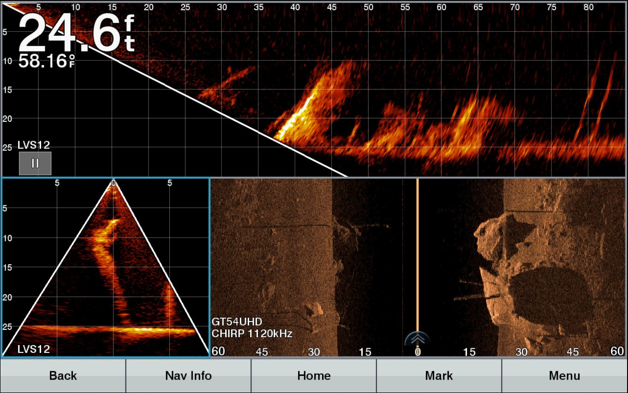The height and width of the screenshot is (393, 628).
Task: Tap the 24.6 ft depth reading
Action: [76, 32]
